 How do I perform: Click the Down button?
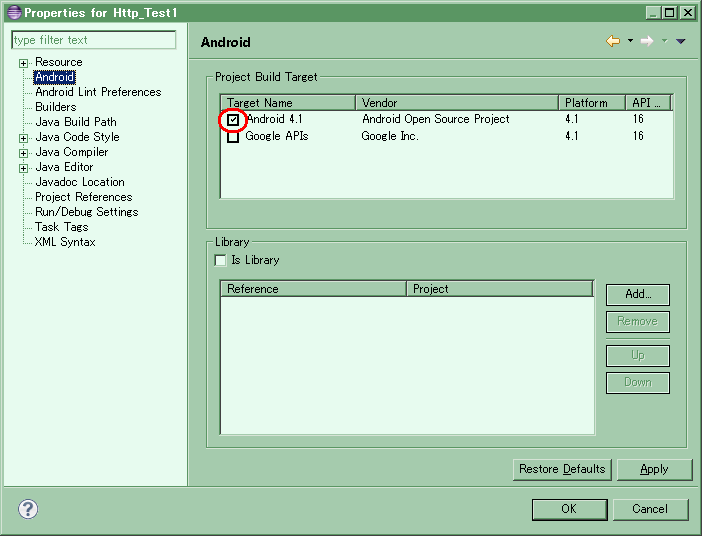638,383
